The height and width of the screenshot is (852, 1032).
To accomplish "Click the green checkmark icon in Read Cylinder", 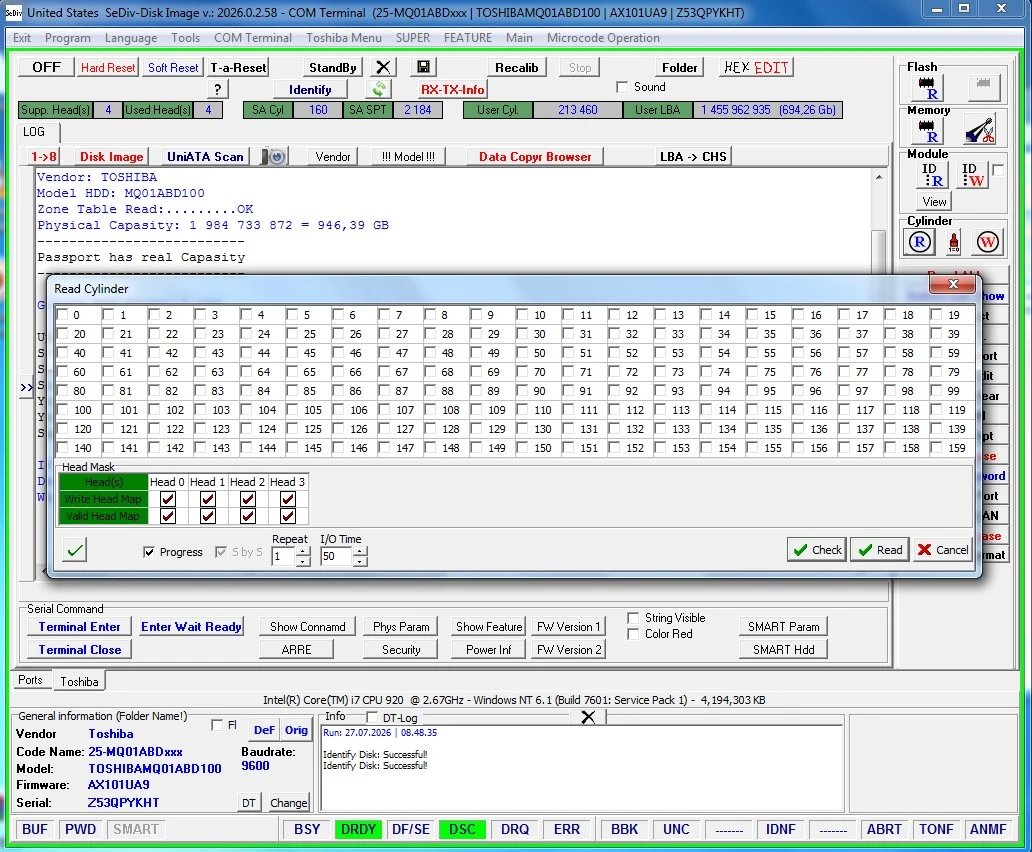I will pyautogui.click(x=75, y=550).
